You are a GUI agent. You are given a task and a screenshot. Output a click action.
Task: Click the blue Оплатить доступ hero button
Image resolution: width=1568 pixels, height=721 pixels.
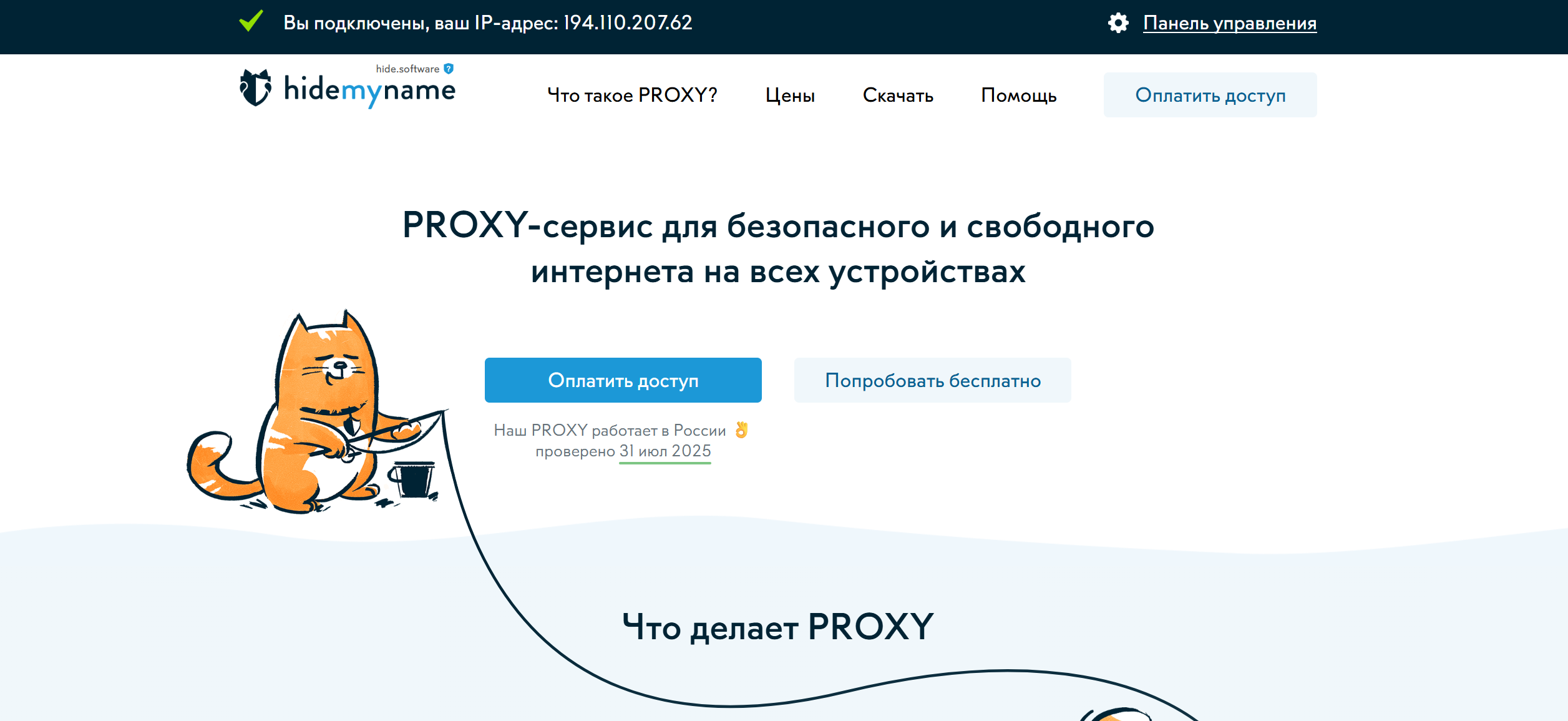tap(623, 380)
